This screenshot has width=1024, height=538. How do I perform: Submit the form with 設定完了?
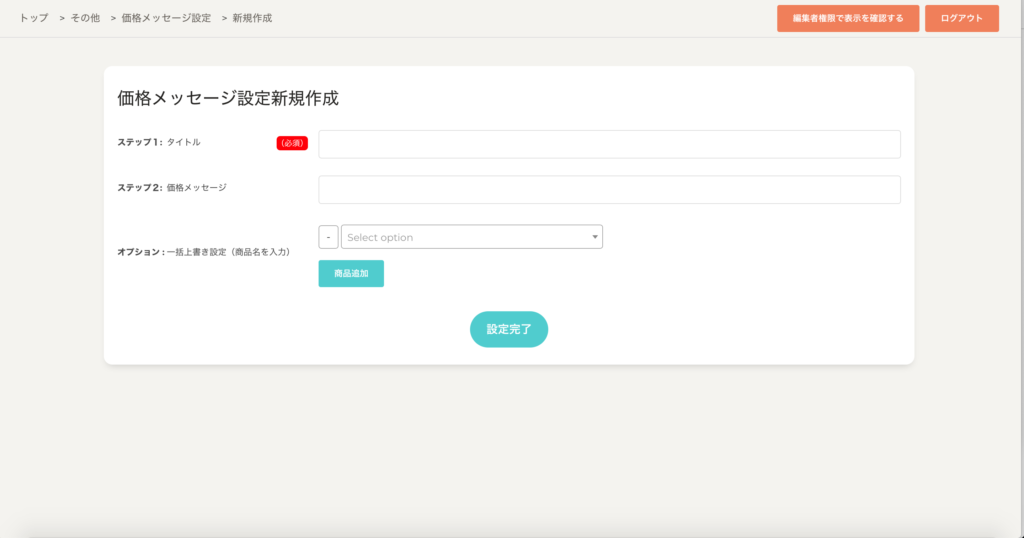pyautogui.click(x=508, y=329)
